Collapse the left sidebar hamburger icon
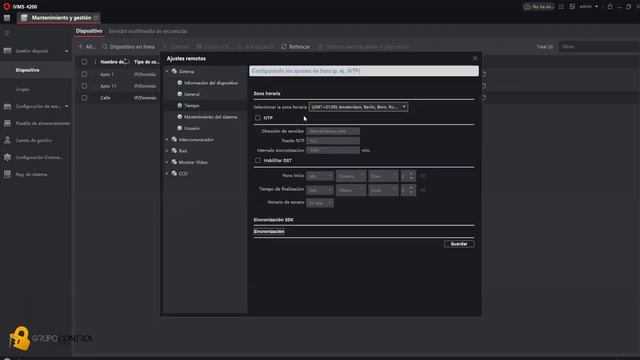The height and width of the screenshot is (360, 640). (7, 33)
